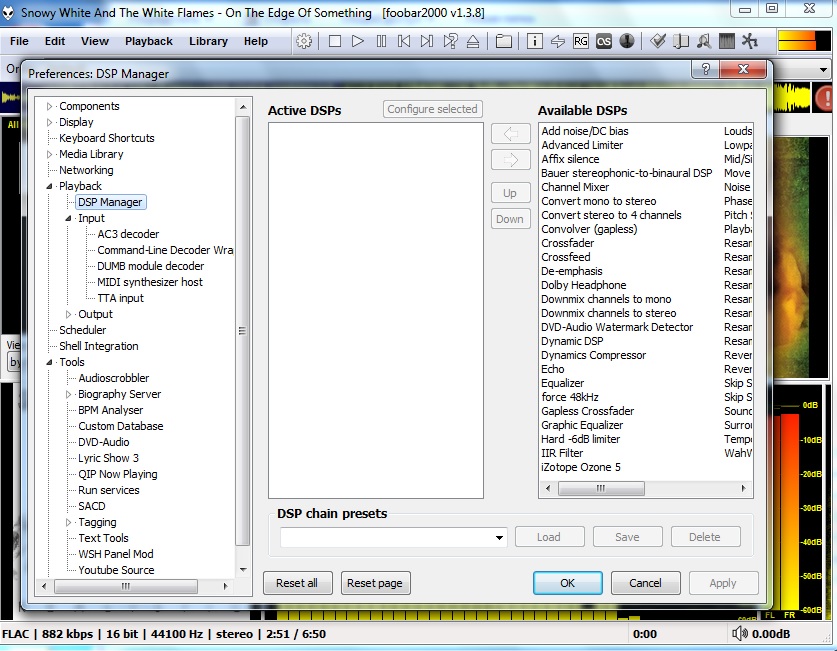Open the View menu
Screen dimensions: 837x651
[x=95, y=41]
